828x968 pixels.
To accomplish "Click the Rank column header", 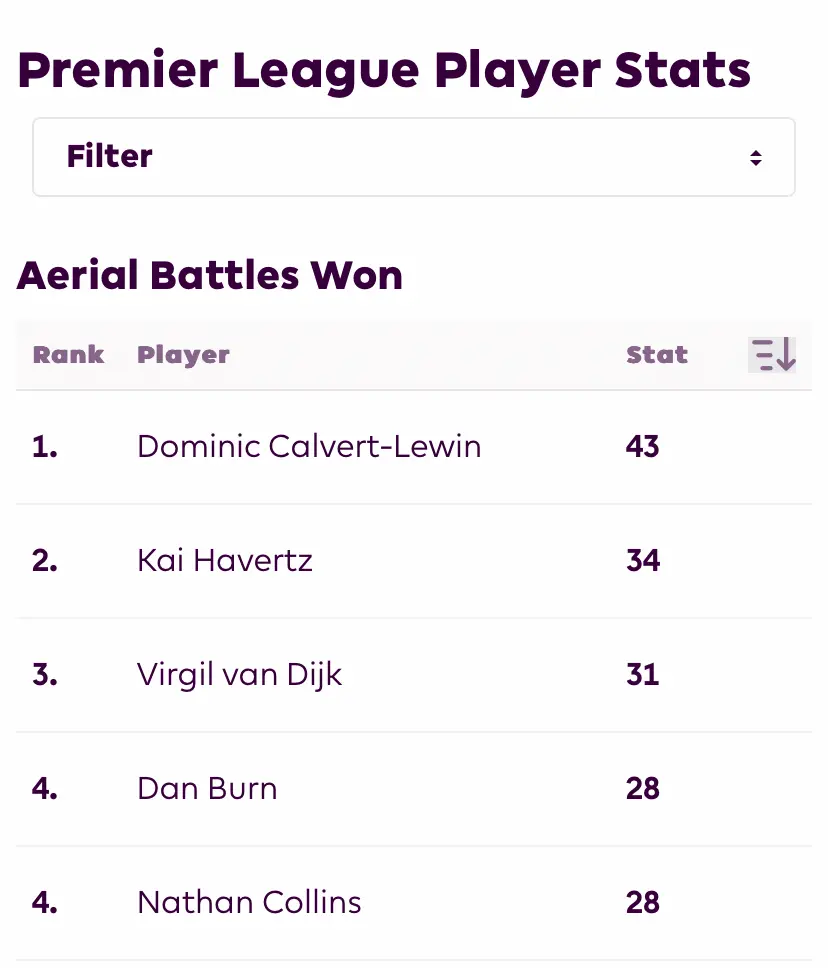I will tap(68, 355).
